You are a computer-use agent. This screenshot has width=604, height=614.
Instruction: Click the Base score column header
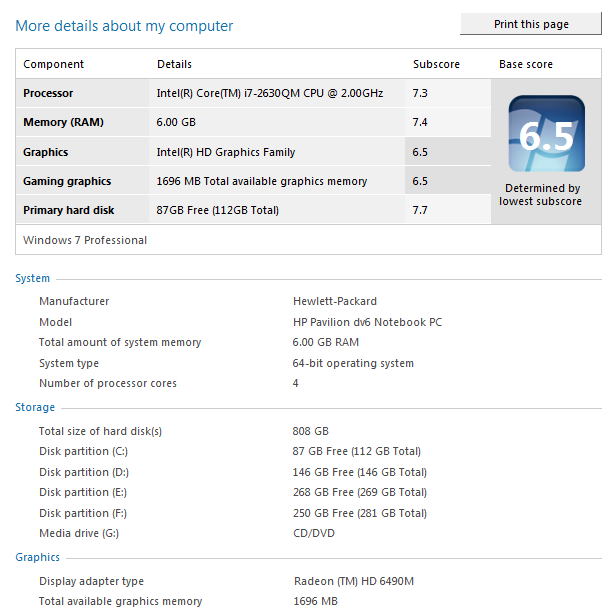526,64
